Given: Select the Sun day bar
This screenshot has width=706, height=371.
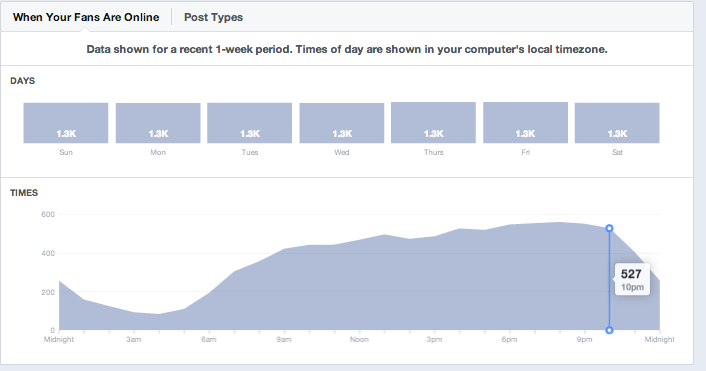Looking at the screenshot, I should tap(66, 123).
